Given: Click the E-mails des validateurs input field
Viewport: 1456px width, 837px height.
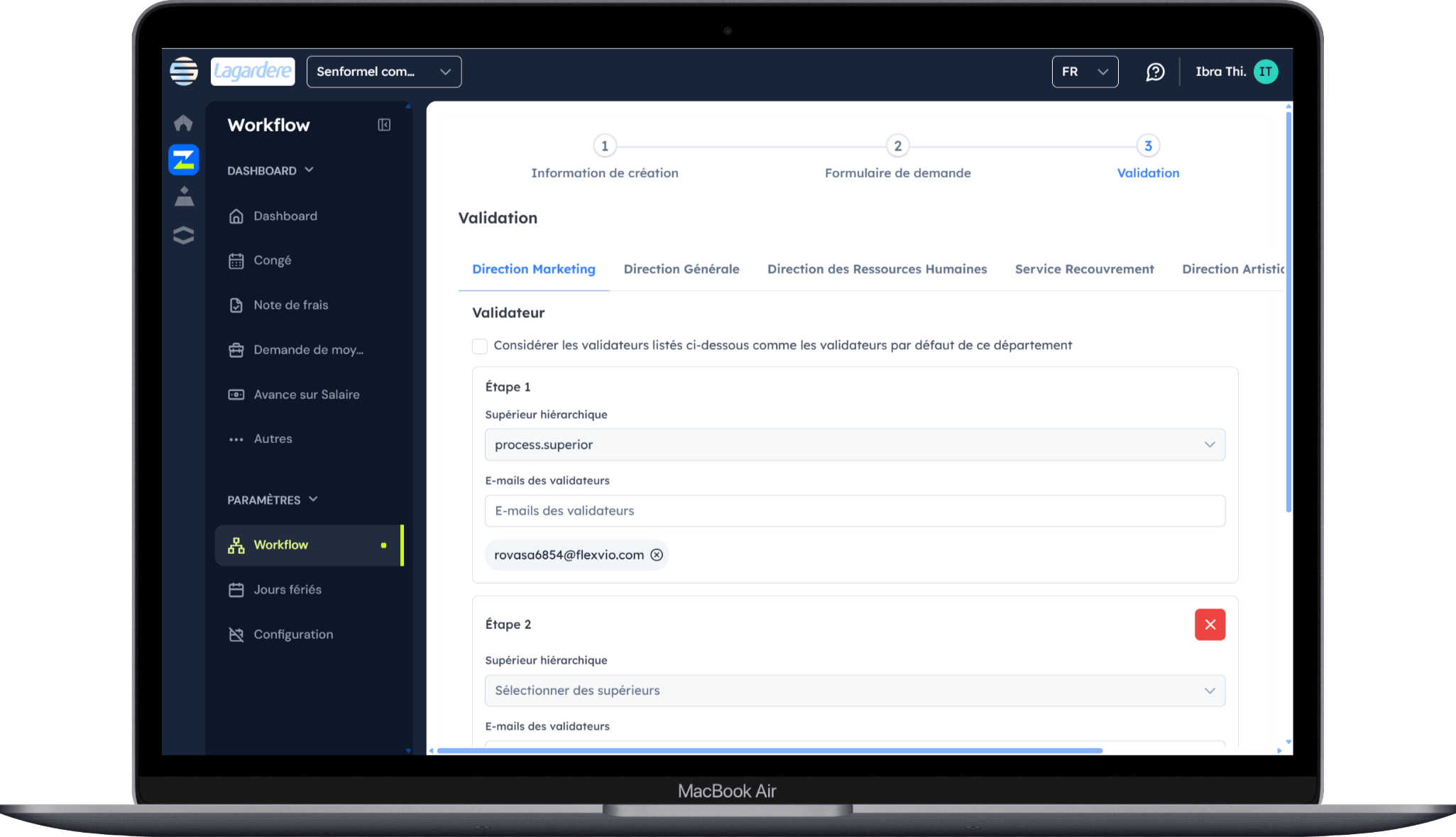Looking at the screenshot, I should coord(854,511).
